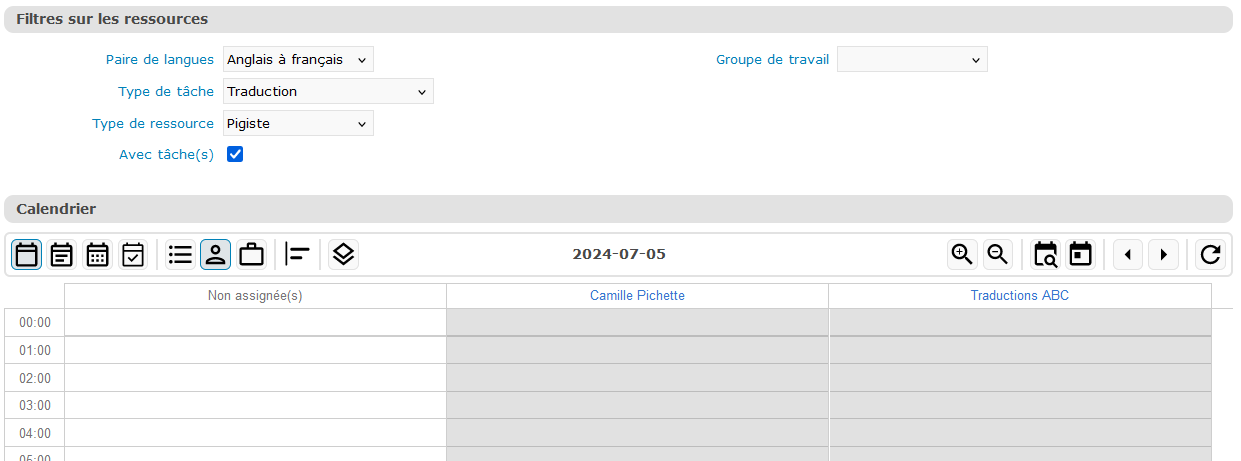Click the briefcase icon in toolbar
The image size is (1241, 461).
coord(252,255)
